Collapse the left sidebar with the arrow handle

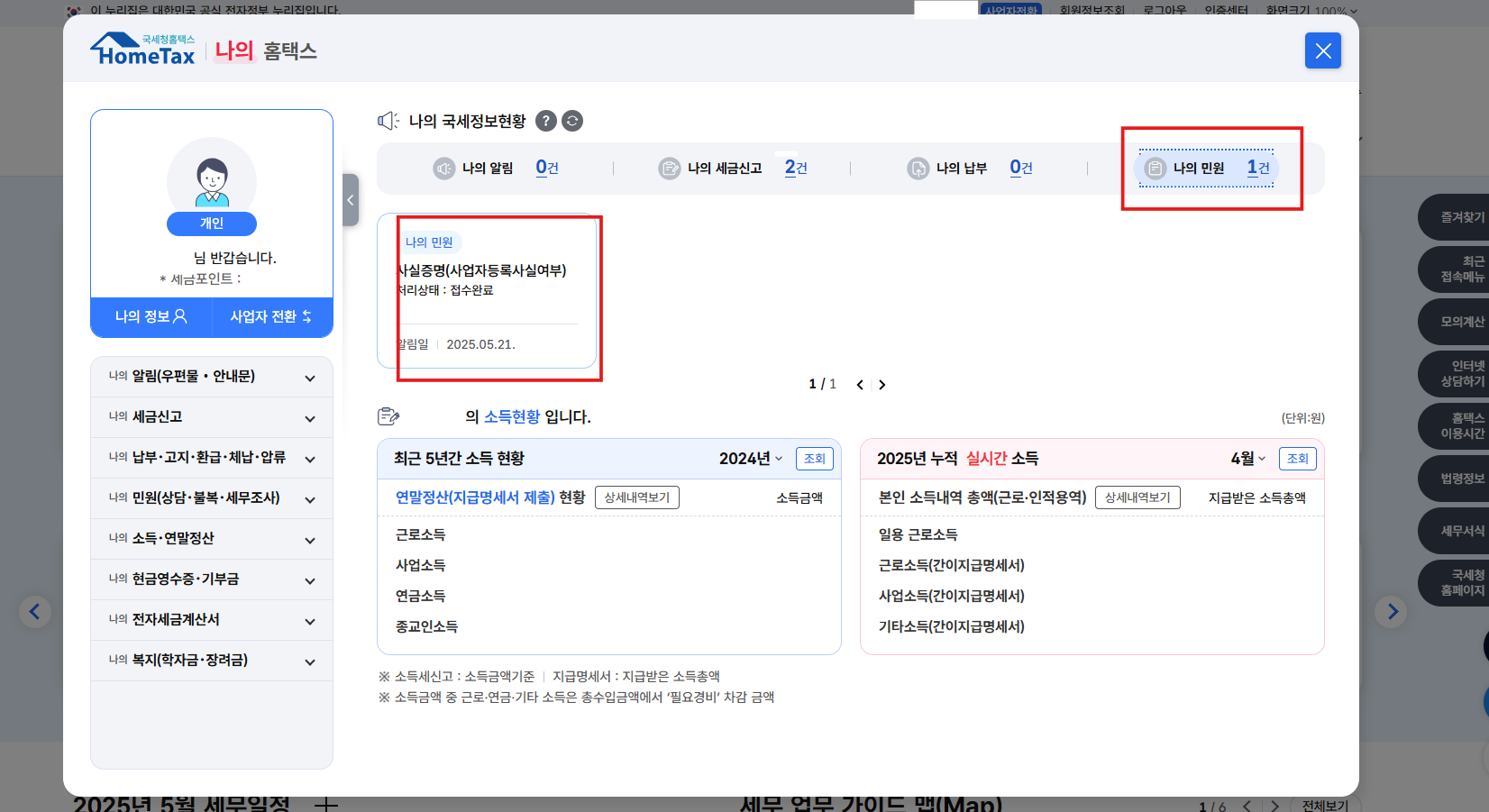click(x=351, y=200)
